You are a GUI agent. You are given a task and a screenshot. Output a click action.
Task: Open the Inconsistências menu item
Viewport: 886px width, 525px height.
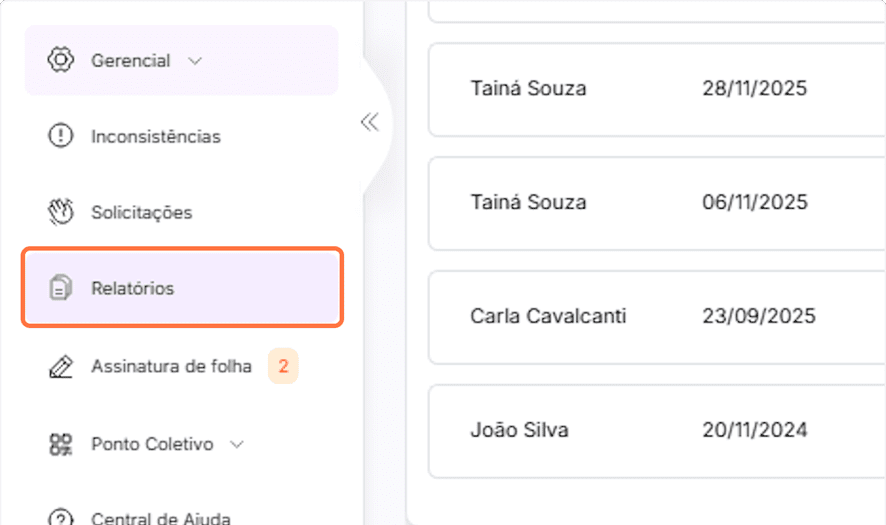click(x=155, y=136)
